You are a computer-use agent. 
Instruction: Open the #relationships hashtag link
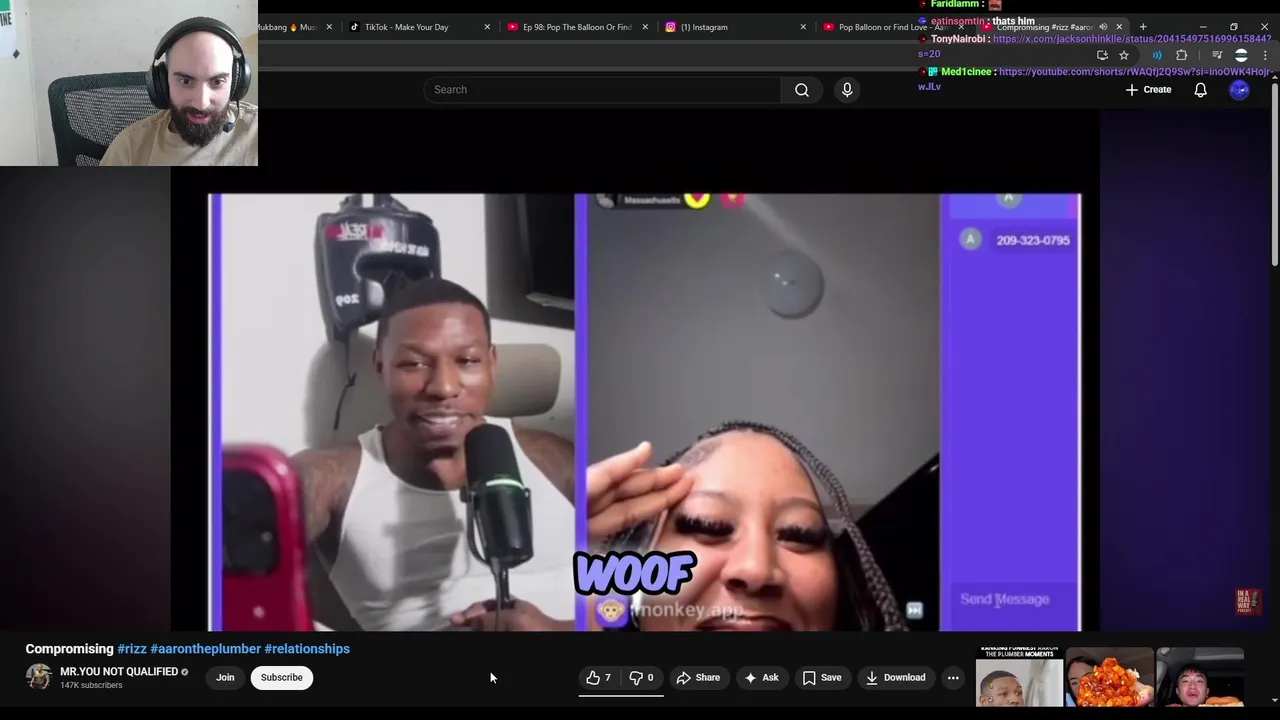pyautogui.click(x=307, y=649)
